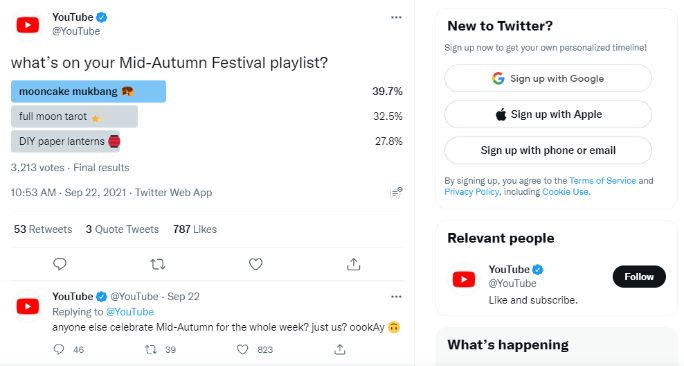The image size is (684, 366).
Task: Sign up with Google
Action: (548, 79)
